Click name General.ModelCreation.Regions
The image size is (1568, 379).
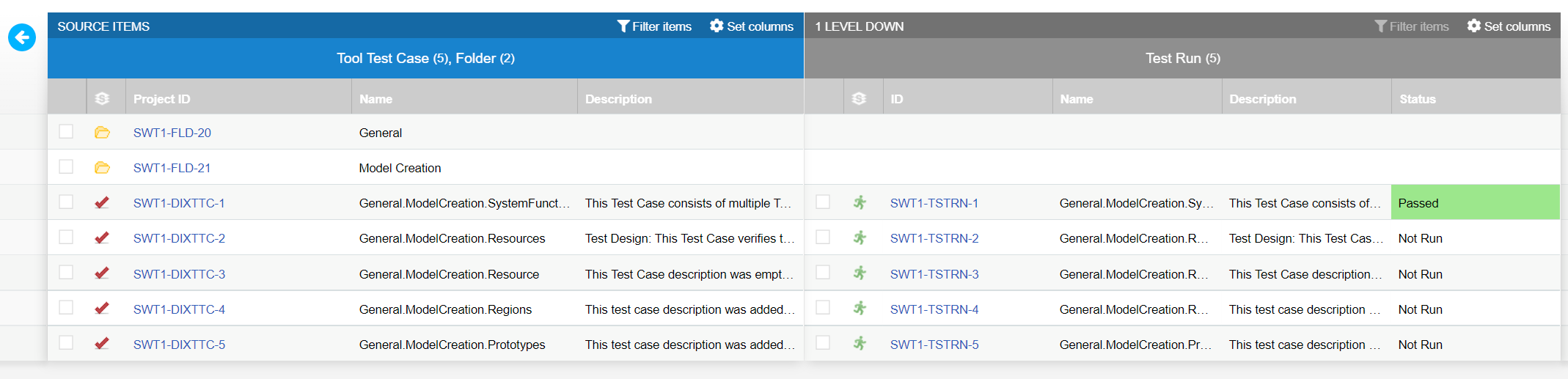445,309
